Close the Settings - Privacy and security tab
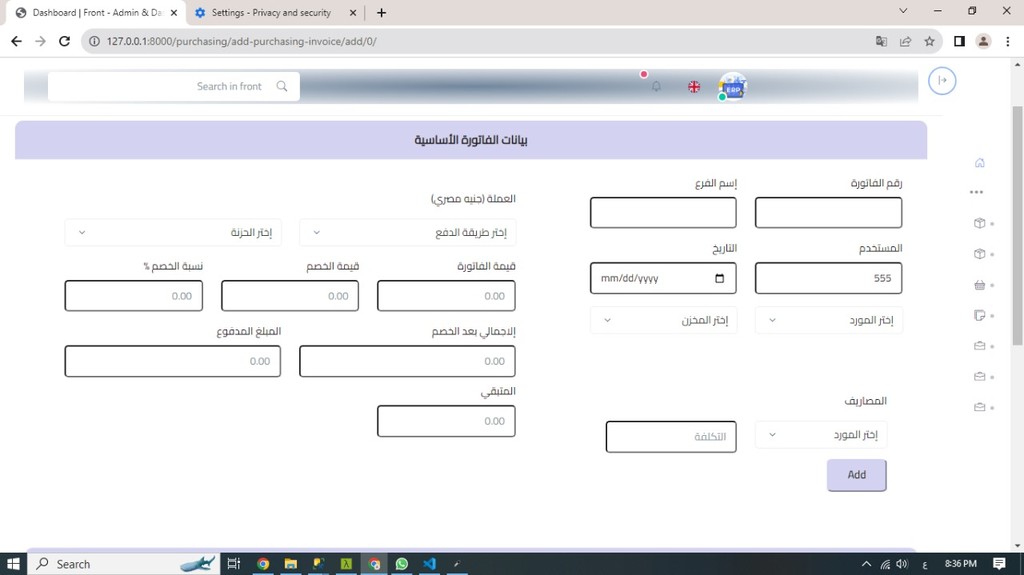 (353, 12)
